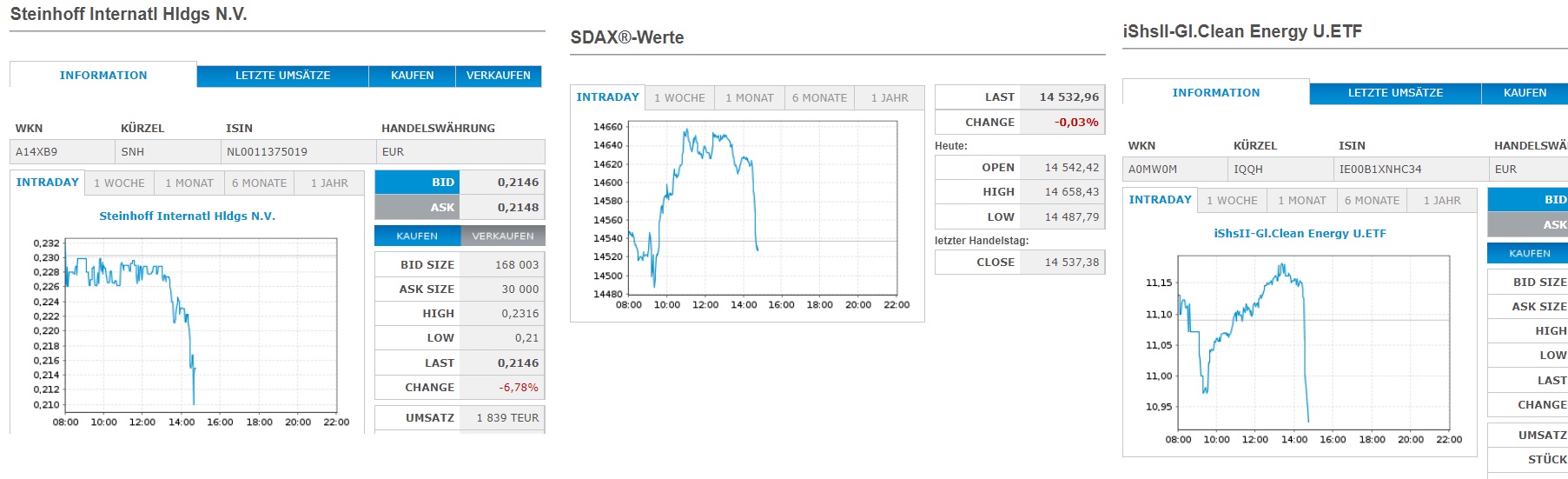The image size is (1568, 479).
Task: Select iShares Kürzel value IQQH
Action: click(1248, 169)
